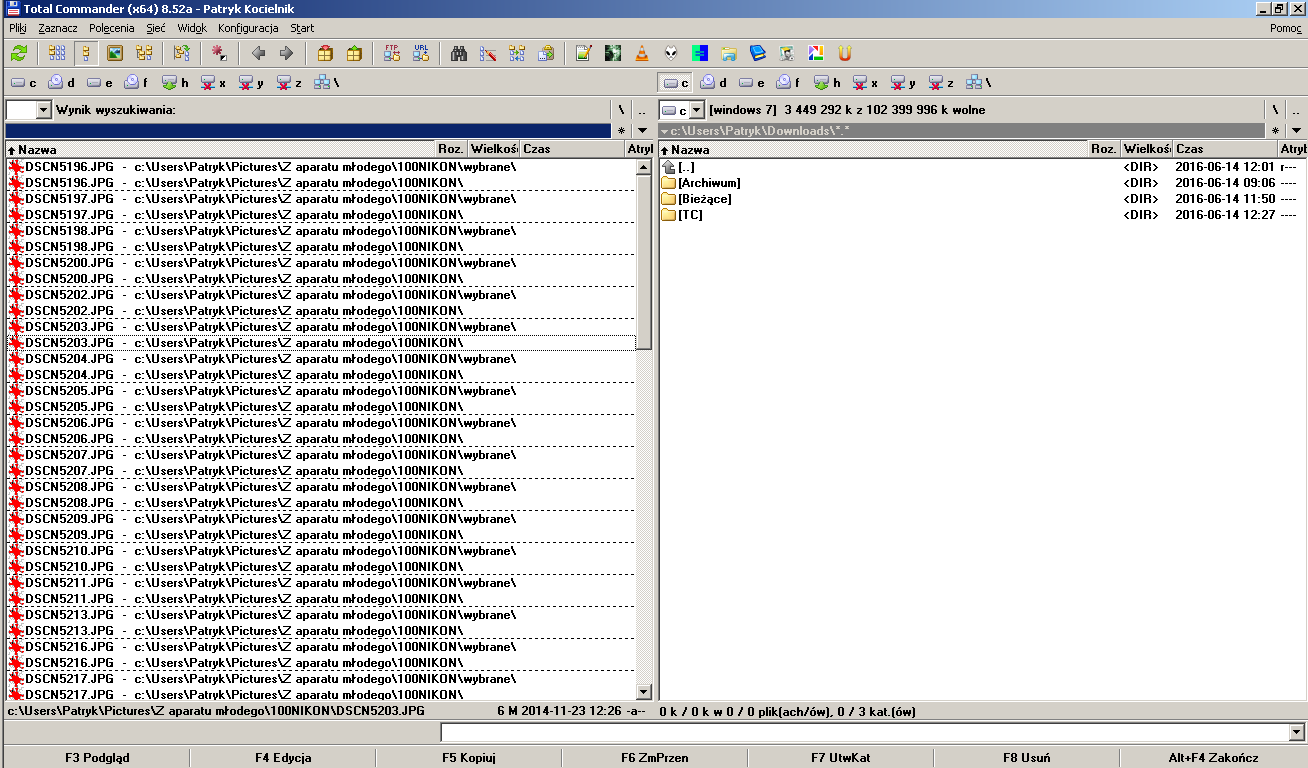Sort left panel by Wielkość column
This screenshot has width=1308, height=768.
(x=493, y=149)
